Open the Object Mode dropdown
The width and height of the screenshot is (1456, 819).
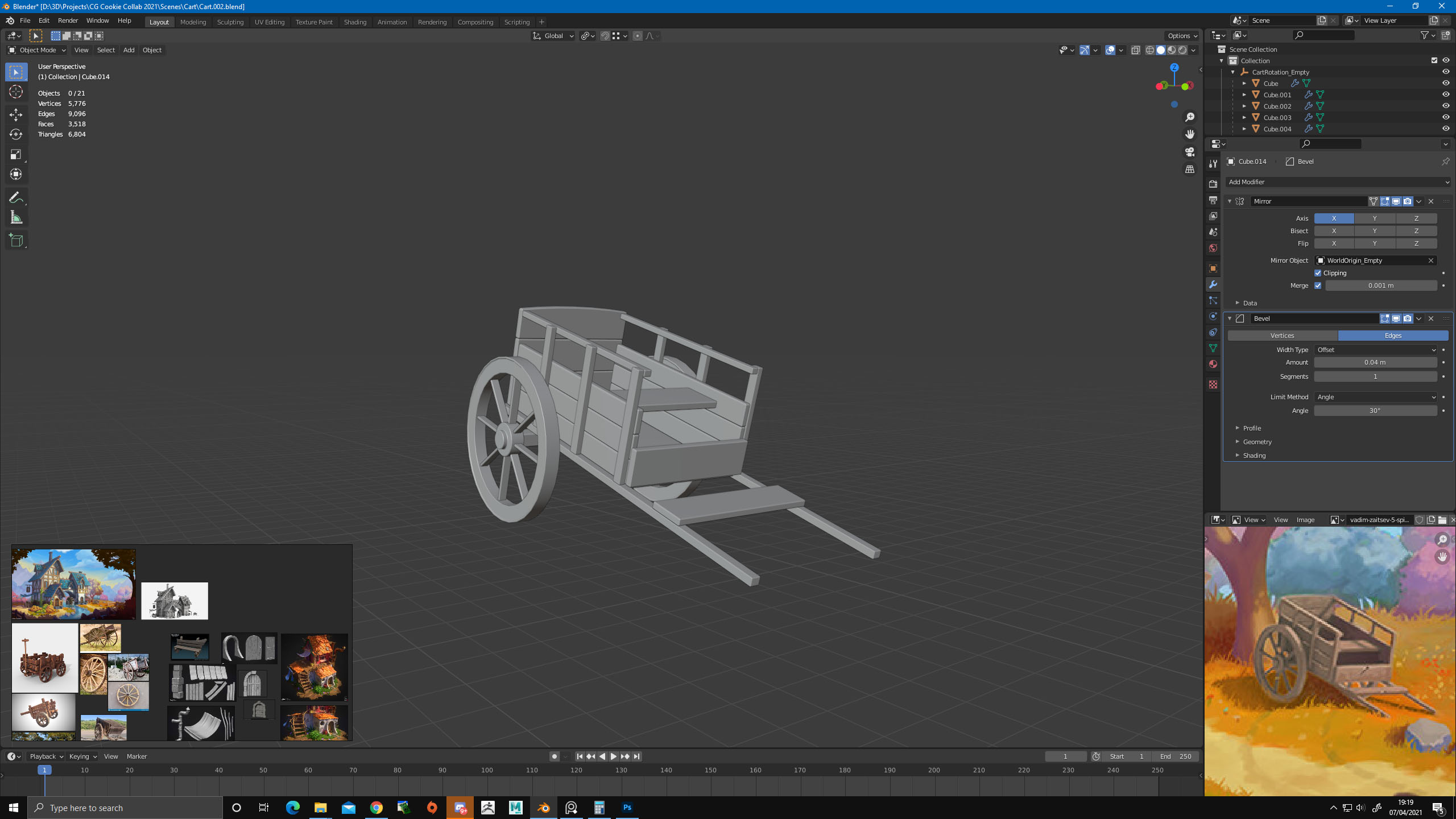click(37, 50)
